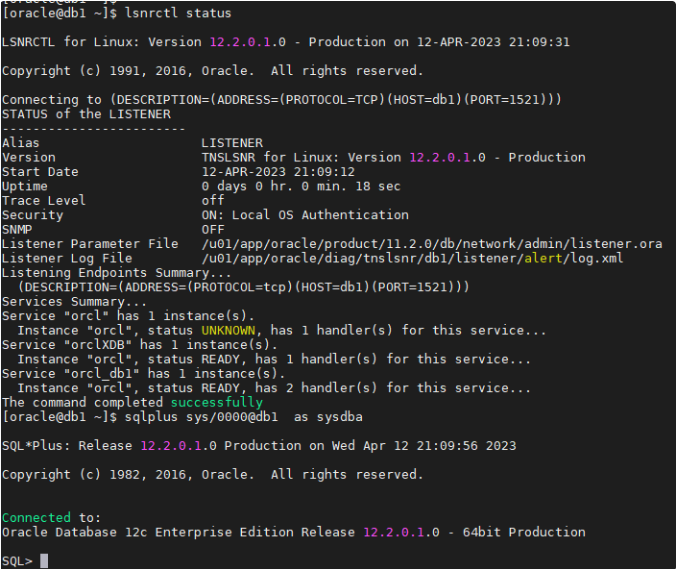This screenshot has width=677, height=569.
Task: Click the SNMP value "OFF"
Action: (x=213, y=230)
